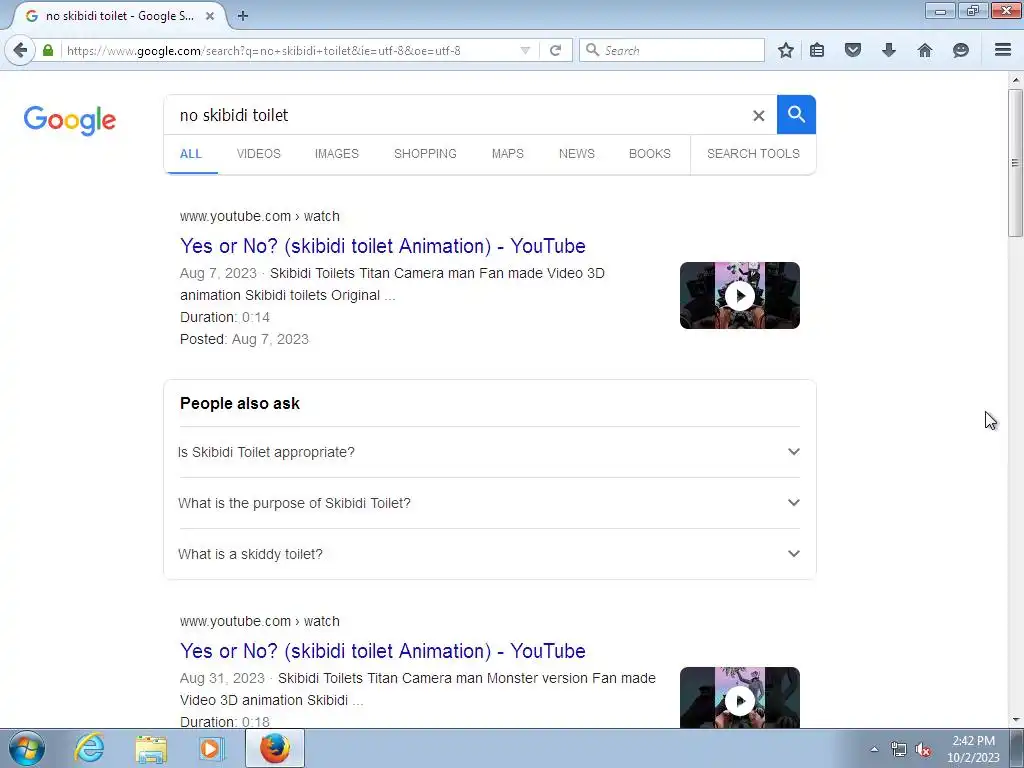Open the URL history dropdown arrow
This screenshot has height=768, width=1024.
coord(525,50)
